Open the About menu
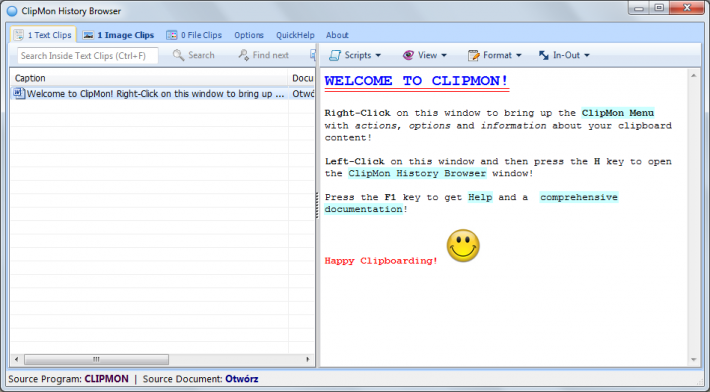 point(337,35)
